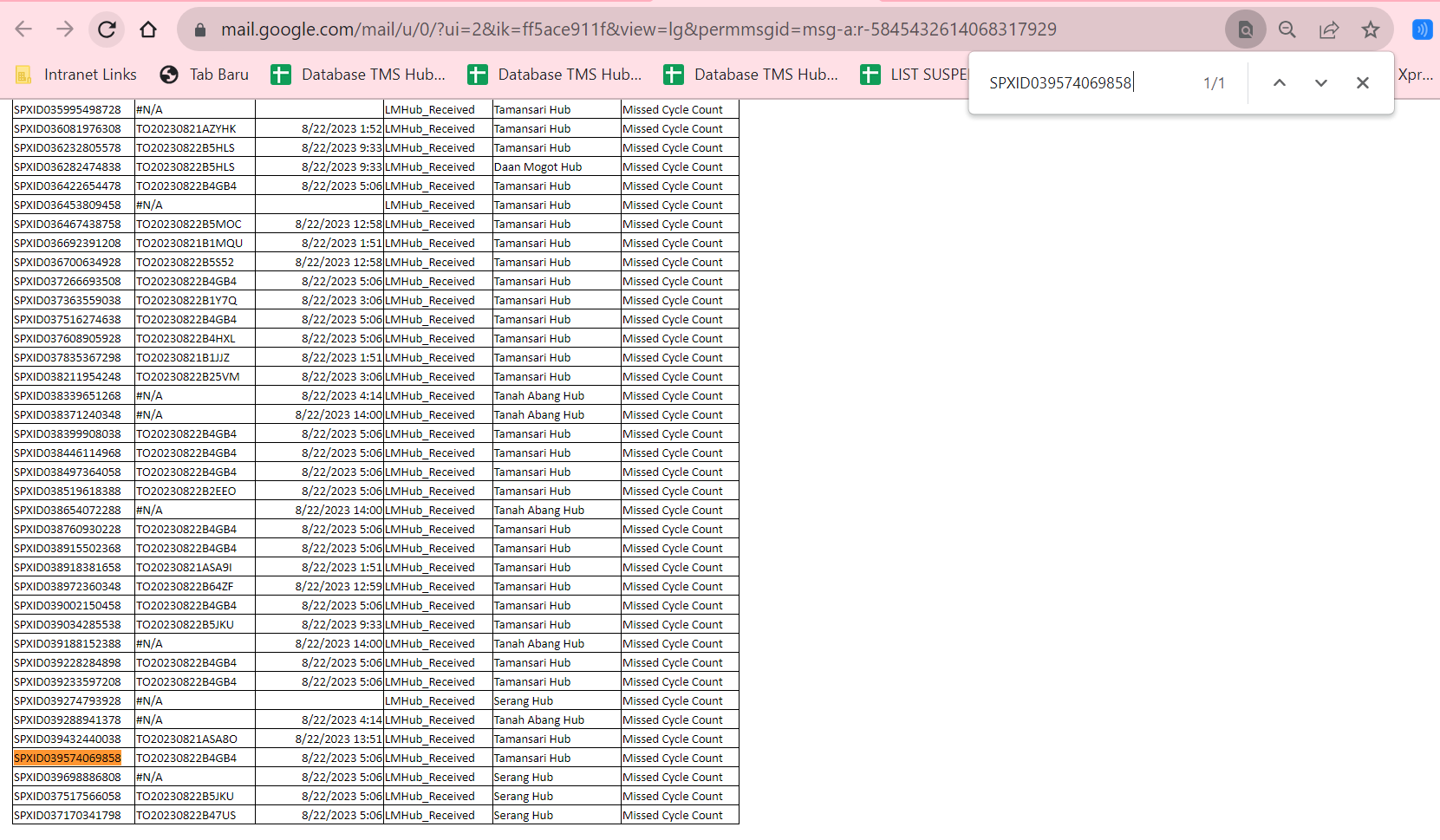Screen dimensions: 1440x840
Task: Select the #N/A cell in SPXID039698886808 row
Action: [x=195, y=777]
